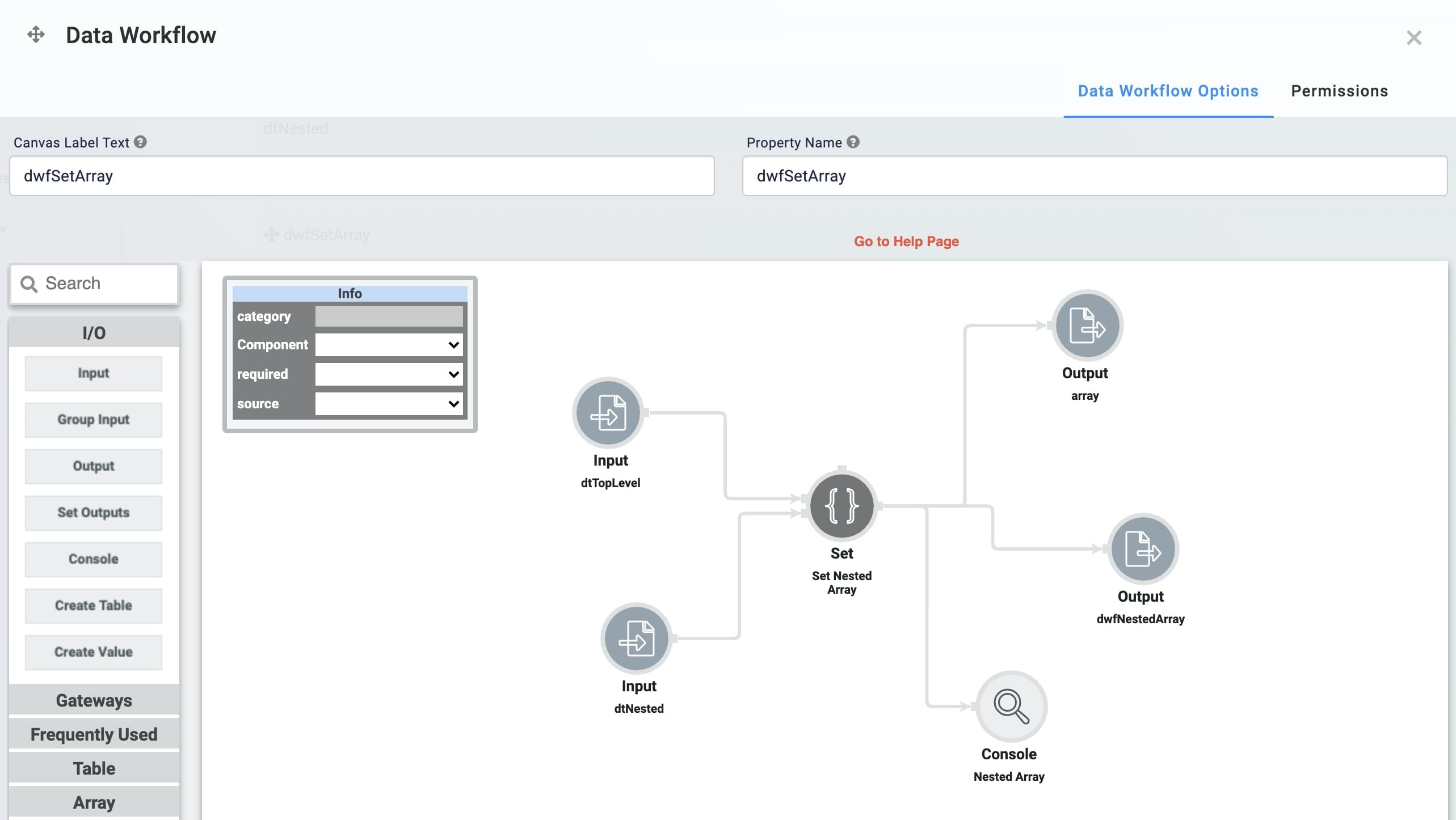1456x820 pixels.
Task: Click the Set Nested Array label text
Action: (x=842, y=583)
